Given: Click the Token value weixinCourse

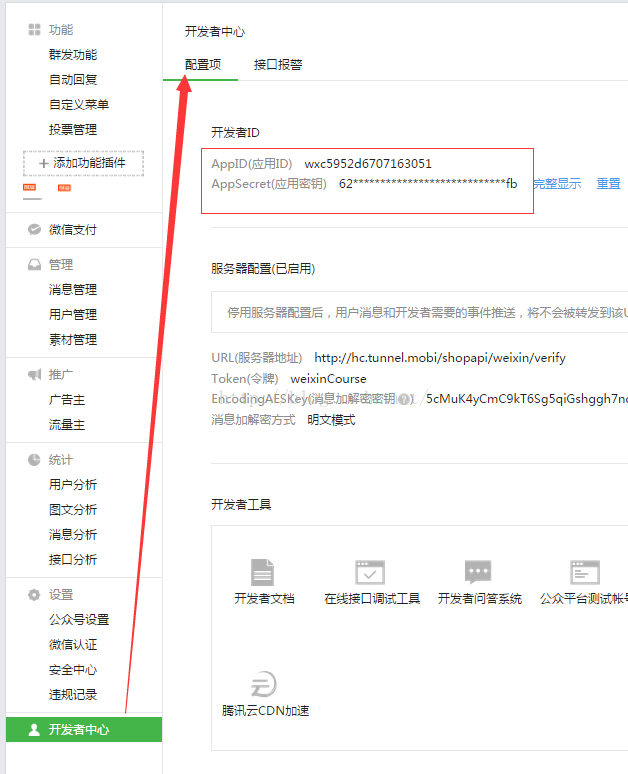Looking at the screenshot, I should pyautogui.click(x=328, y=379).
